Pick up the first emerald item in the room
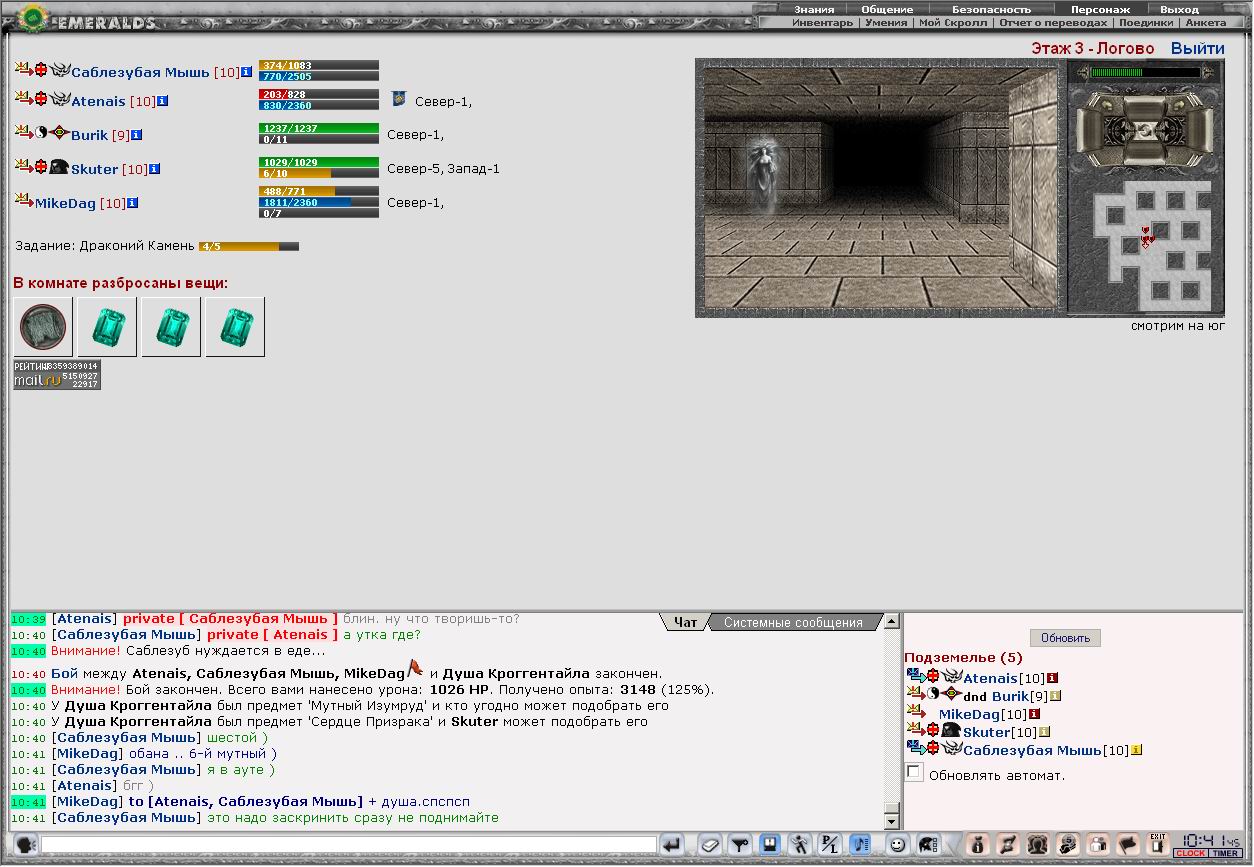This screenshot has width=1254, height=867. coord(107,326)
